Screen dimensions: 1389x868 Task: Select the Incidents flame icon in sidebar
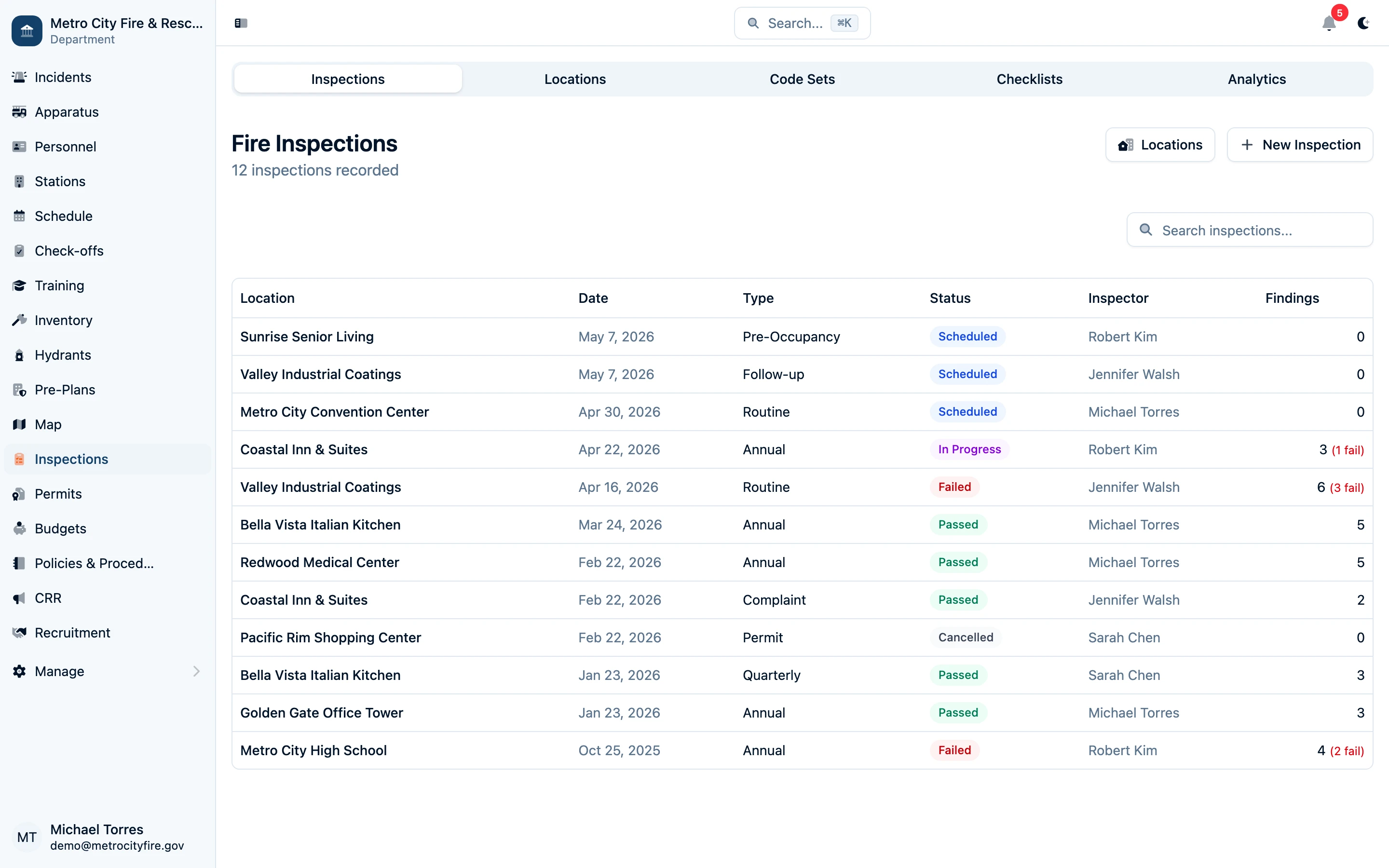[19, 77]
